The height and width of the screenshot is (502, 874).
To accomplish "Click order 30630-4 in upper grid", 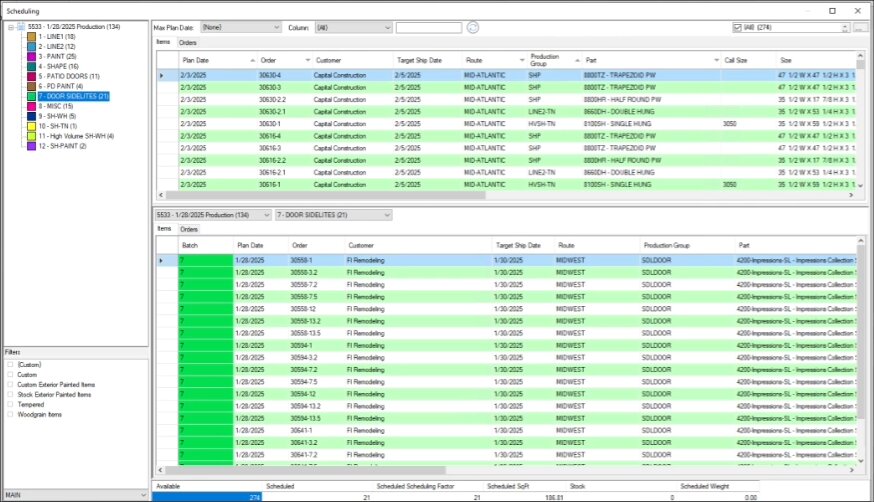I will point(270,75).
